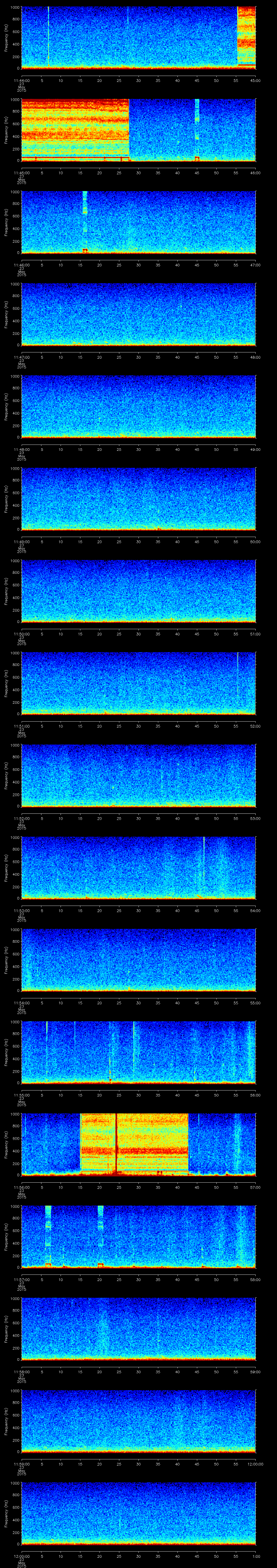Click the 11:46:00 start time label
Viewport: 277px width, 1568px height.
point(22,265)
